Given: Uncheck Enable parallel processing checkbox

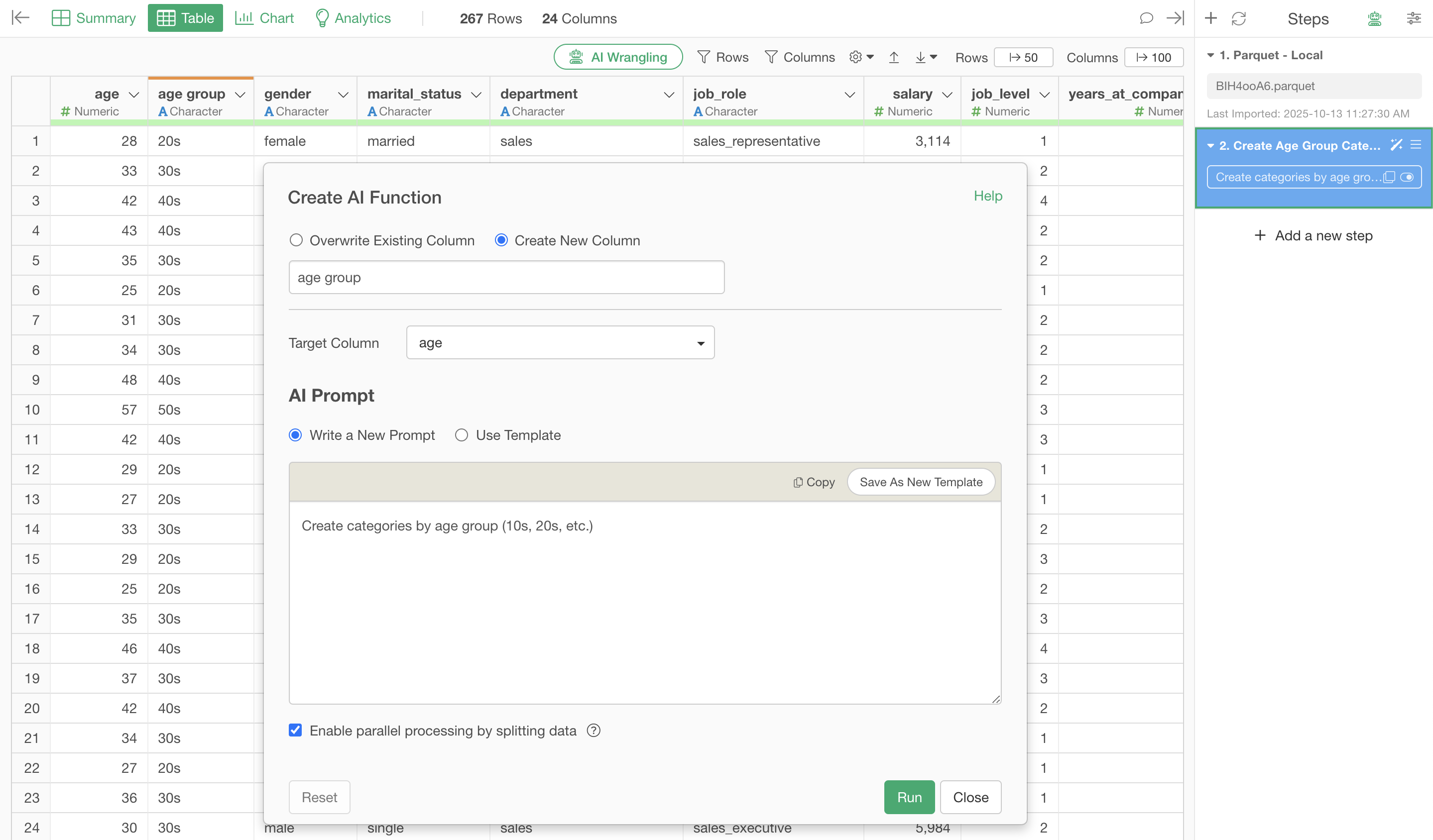Looking at the screenshot, I should [x=295, y=731].
